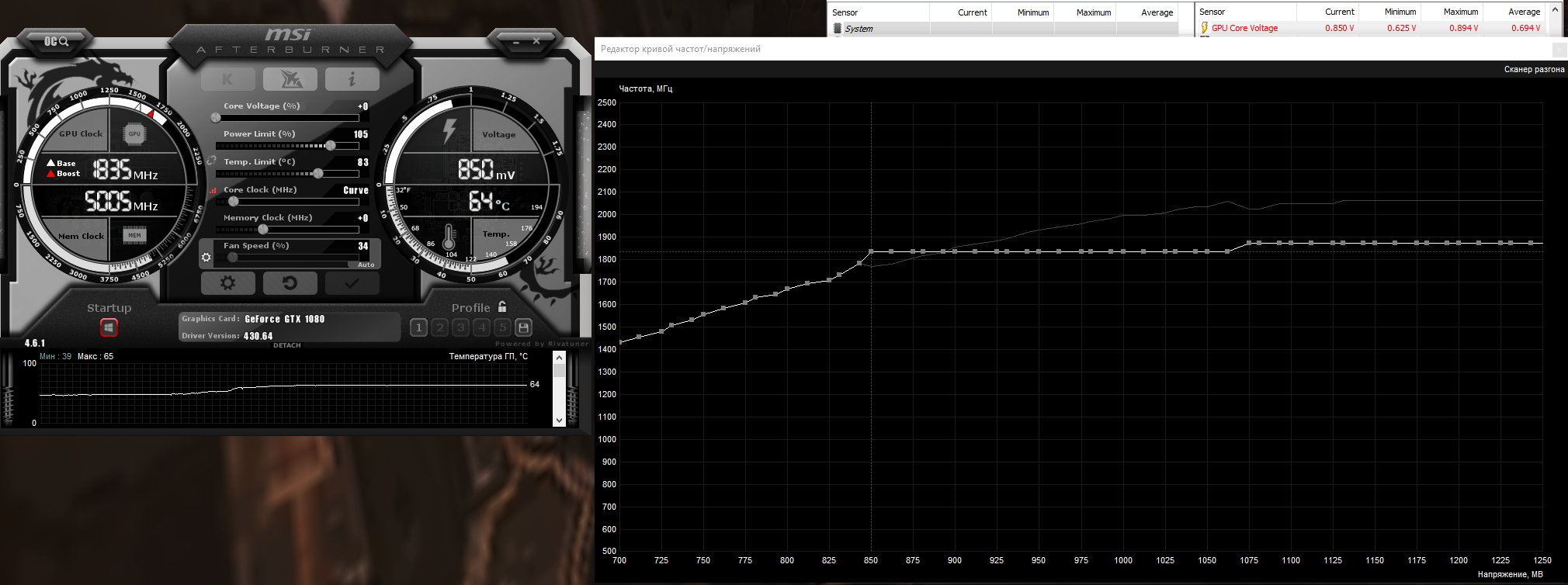This screenshot has width=1568, height=585.
Task: Select the curve point at 850 mV
Action: click(871, 251)
